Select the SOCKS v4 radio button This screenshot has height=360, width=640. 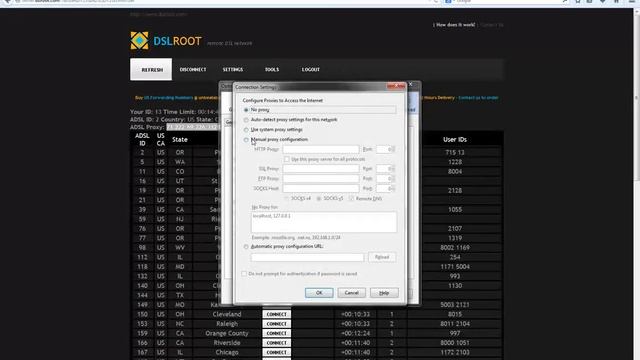pos(287,198)
